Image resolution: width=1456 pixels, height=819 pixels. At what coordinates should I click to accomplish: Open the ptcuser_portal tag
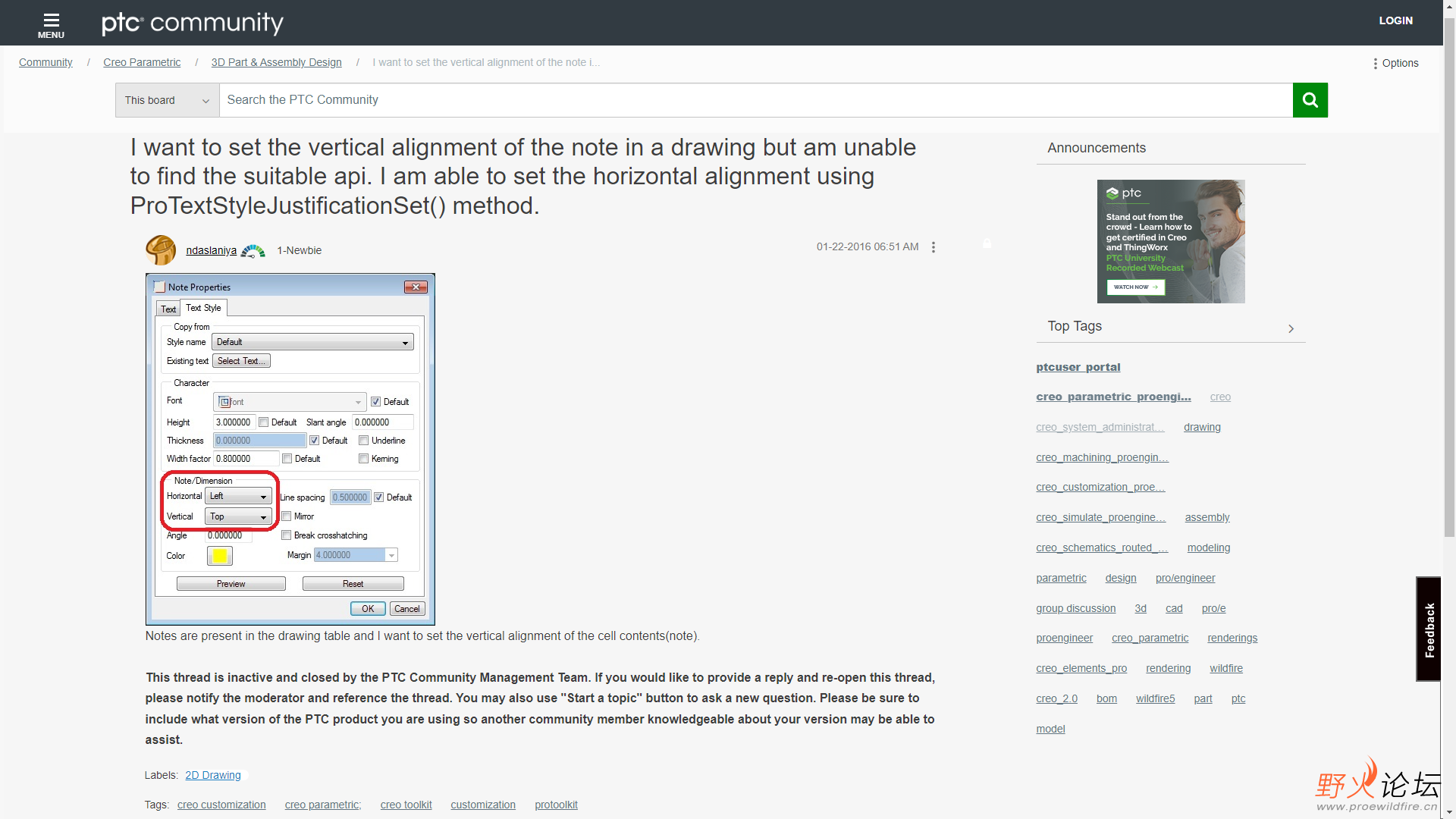tap(1078, 367)
